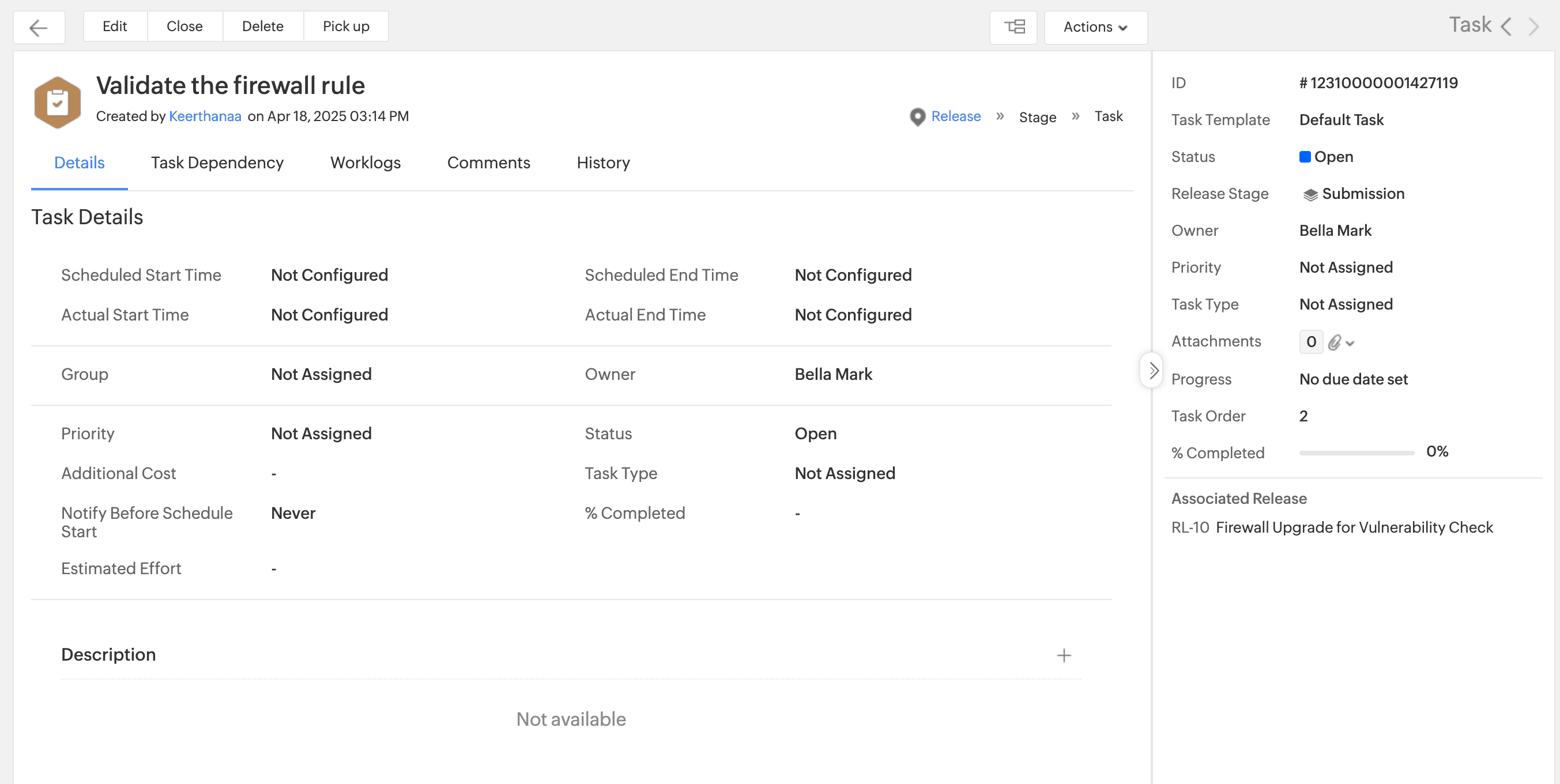Click the % Completed progress bar
The height and width of the screenshot is (784, 1560).
(x=1356, y=453)
